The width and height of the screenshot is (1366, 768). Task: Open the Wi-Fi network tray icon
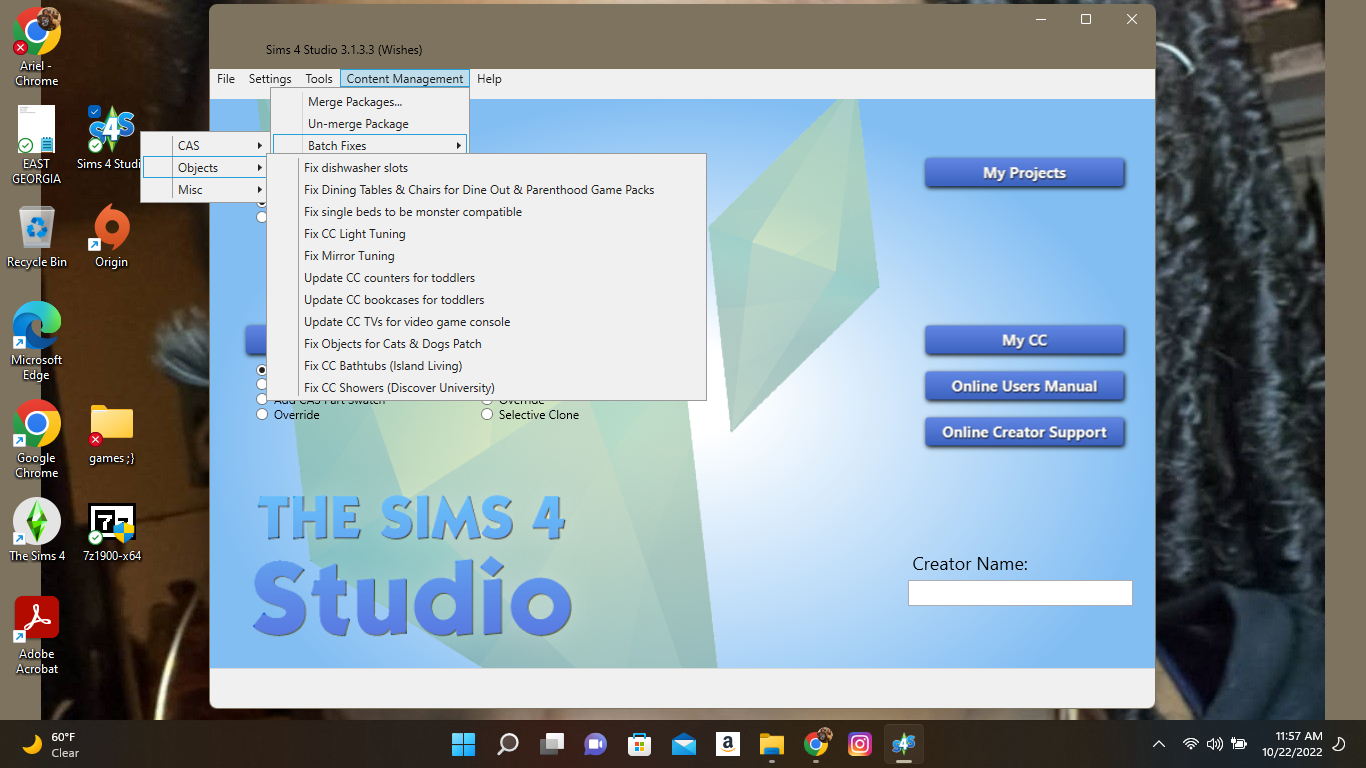1191,744
